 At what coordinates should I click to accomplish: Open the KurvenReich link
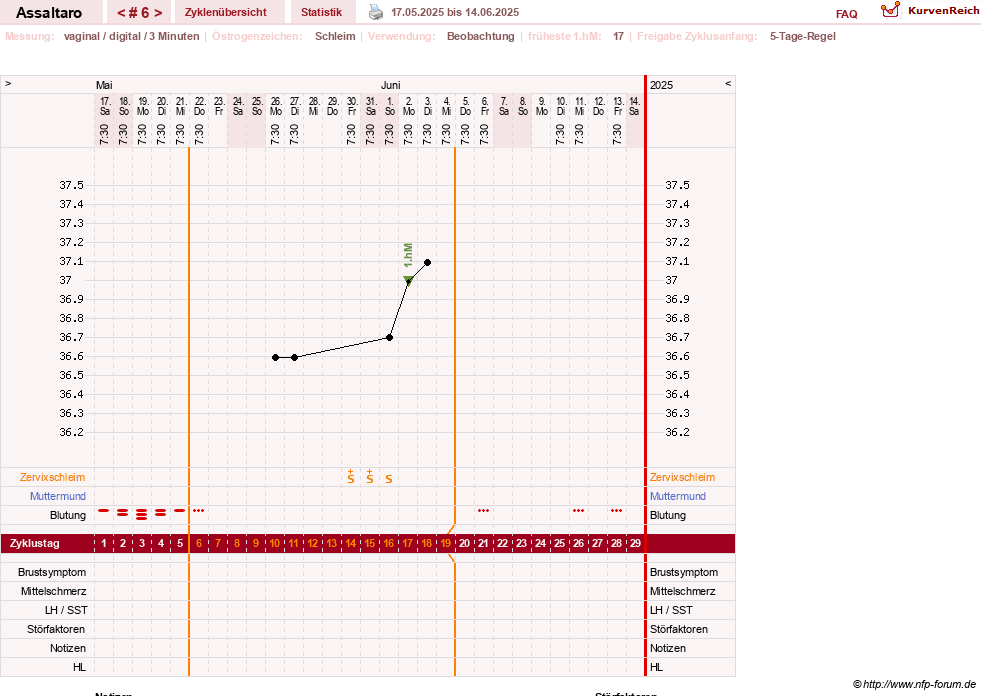pos(943,11)
